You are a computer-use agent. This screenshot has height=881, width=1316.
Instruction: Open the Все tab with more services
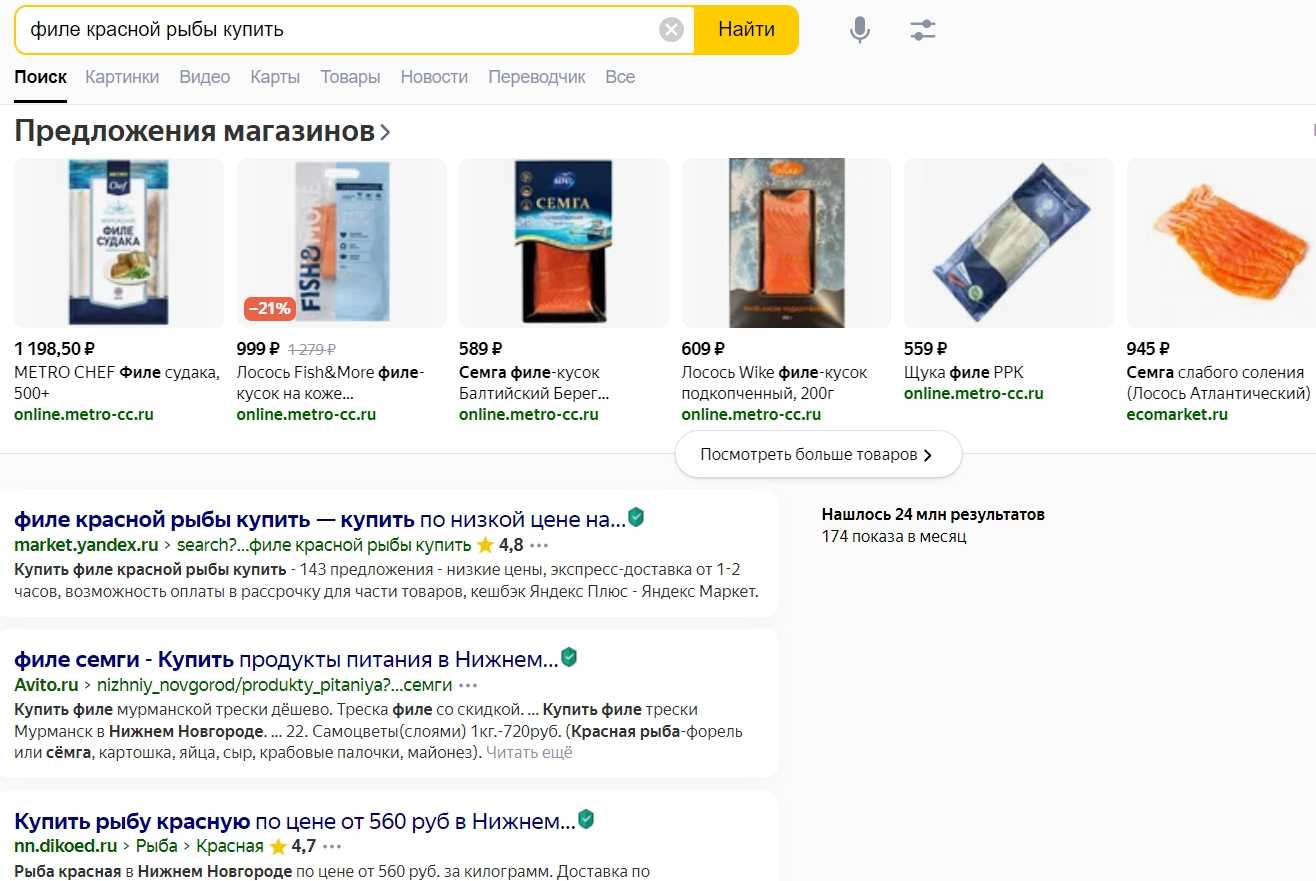(x=620, y=77)
